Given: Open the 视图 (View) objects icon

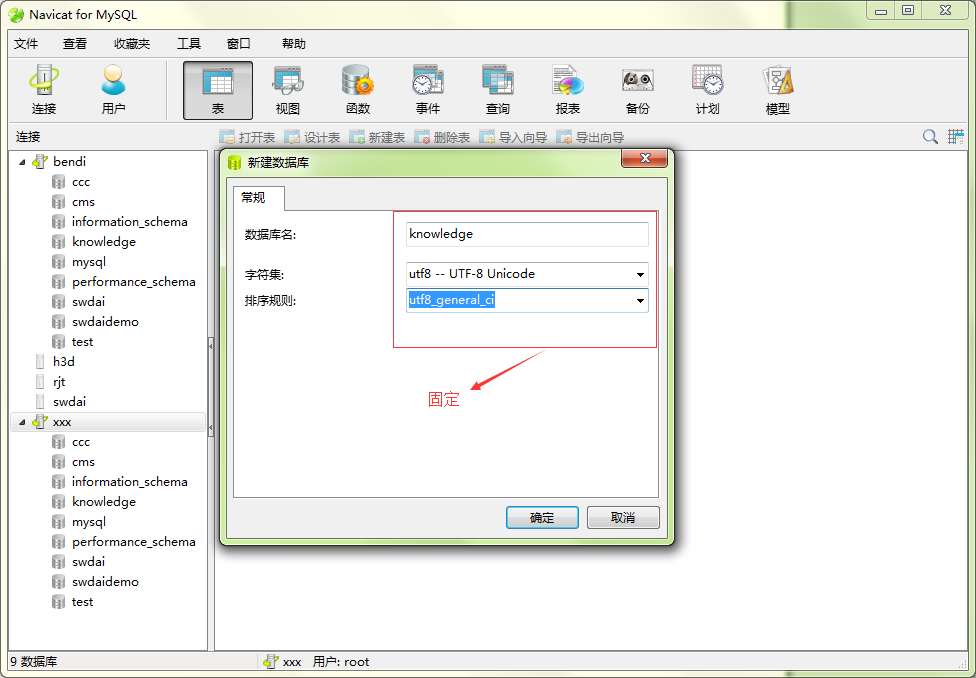Looking at the screenshot, I should point(288,90).
